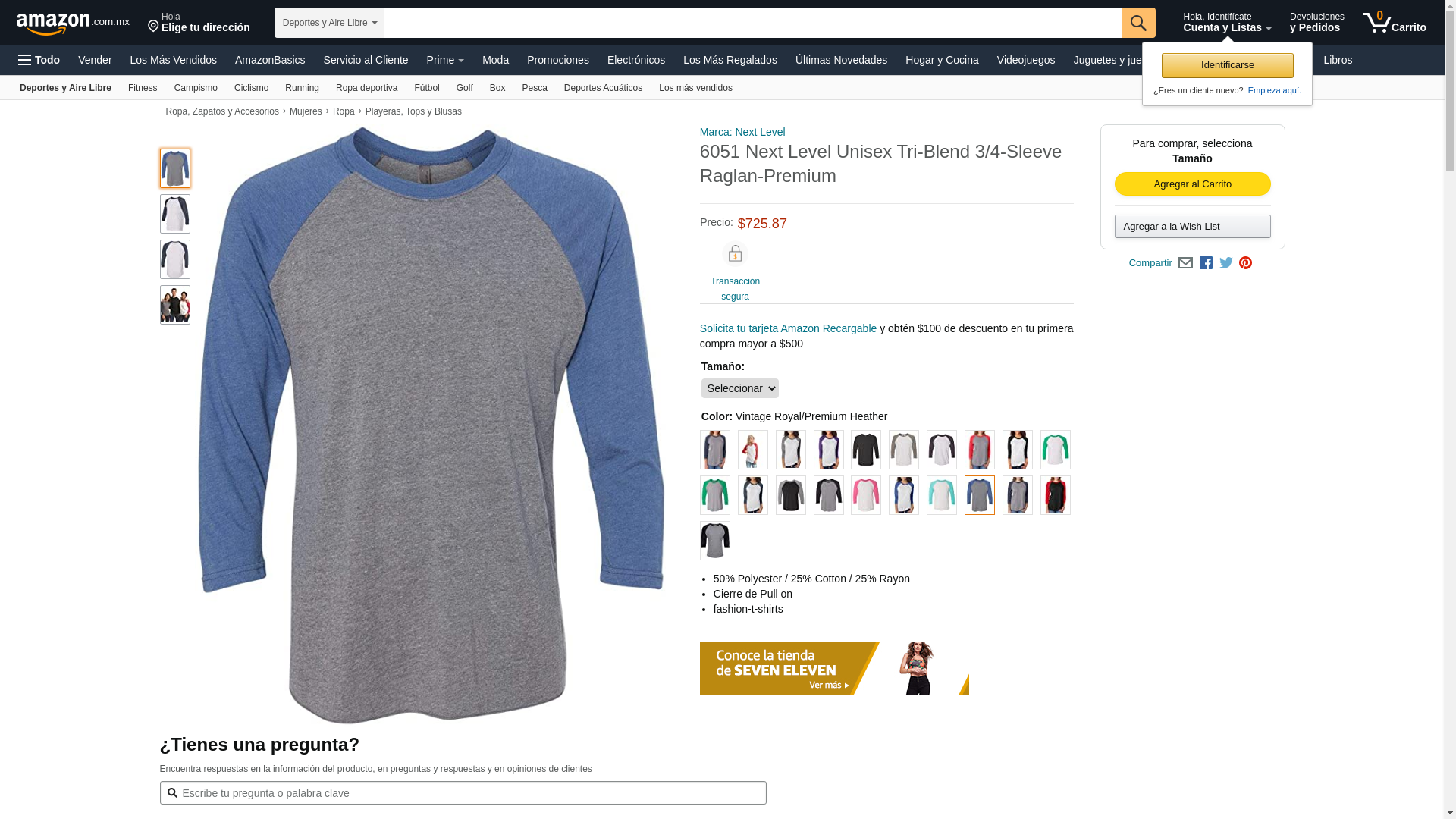Image resolution: width=1456 pixels, height=819 pixels.
Task: Click the secure transaction lock icon
Action: pos(735,253)
